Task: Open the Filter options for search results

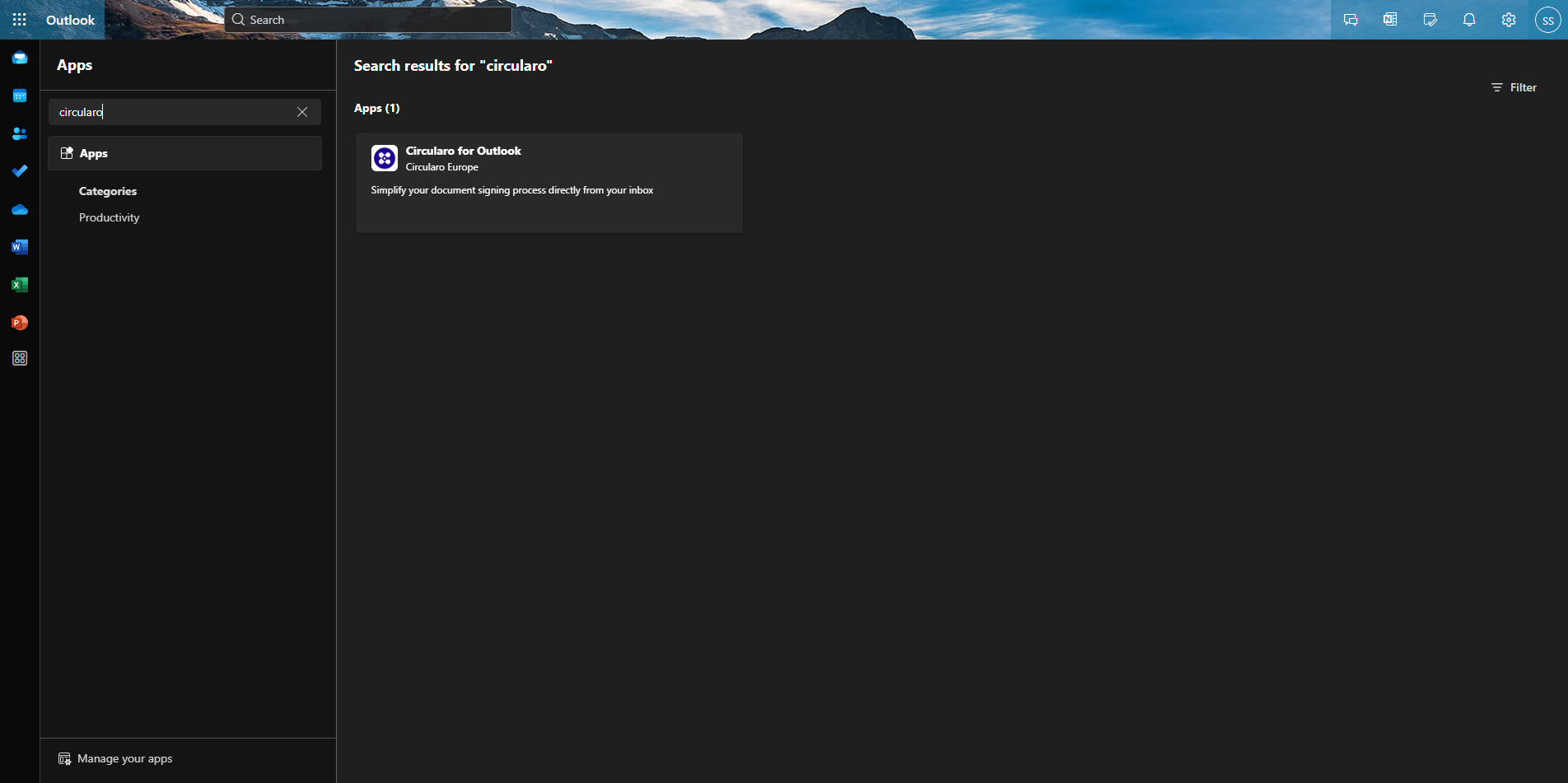Action: (x=1514, y=87)
